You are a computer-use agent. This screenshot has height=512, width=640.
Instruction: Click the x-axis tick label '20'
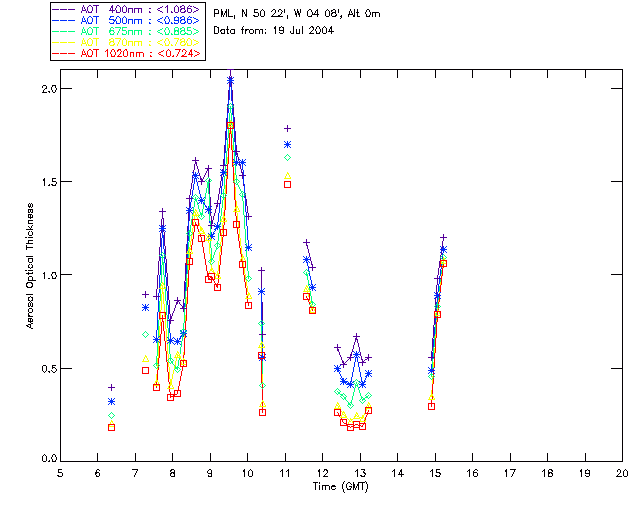click(622, 473)
